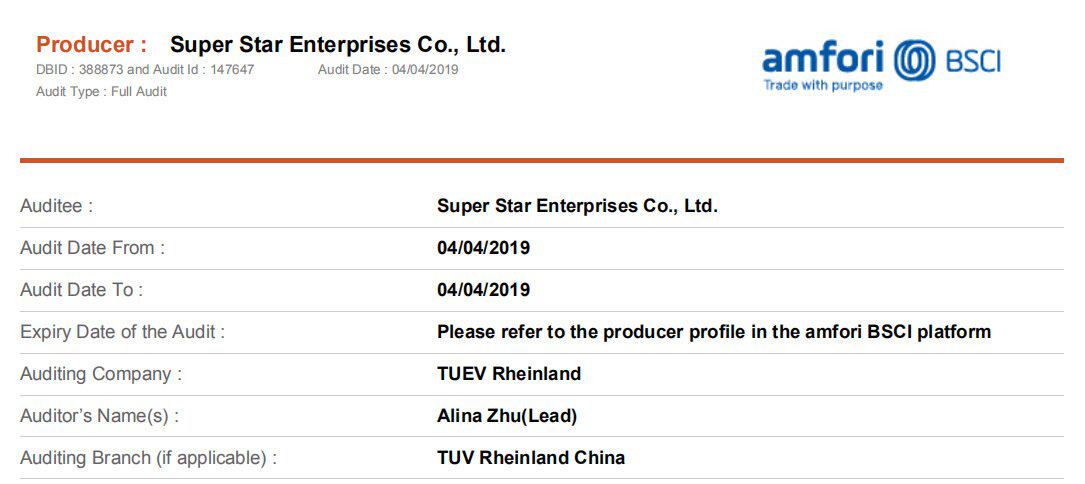Click the header Audit Date text
This screenshot has width=1085, height=484.
[x=388, y=70]
